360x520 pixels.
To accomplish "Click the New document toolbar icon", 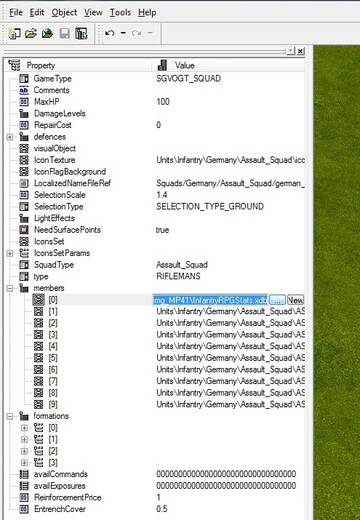I will pos(14,33).
